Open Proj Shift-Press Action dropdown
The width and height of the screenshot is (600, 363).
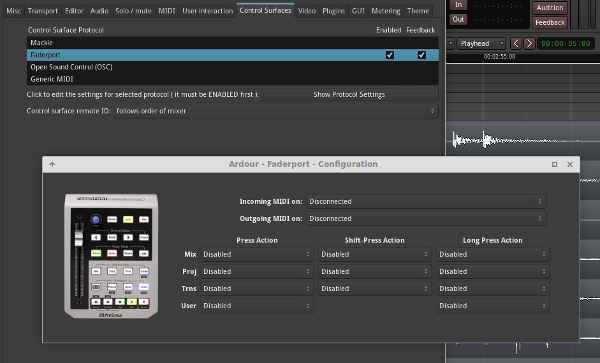(375, 272)
